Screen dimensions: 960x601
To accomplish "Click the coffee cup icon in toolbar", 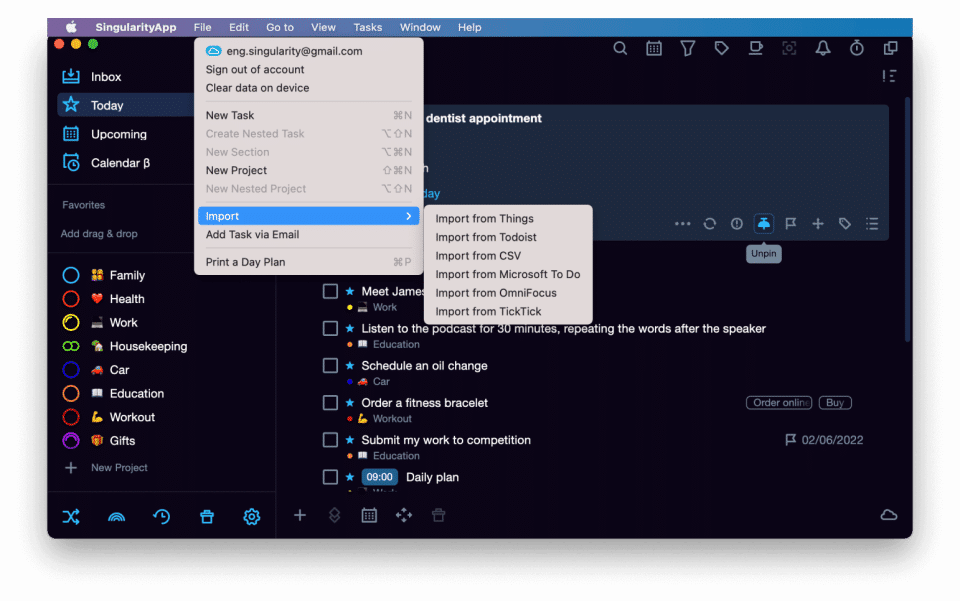I will coord(756,48).
